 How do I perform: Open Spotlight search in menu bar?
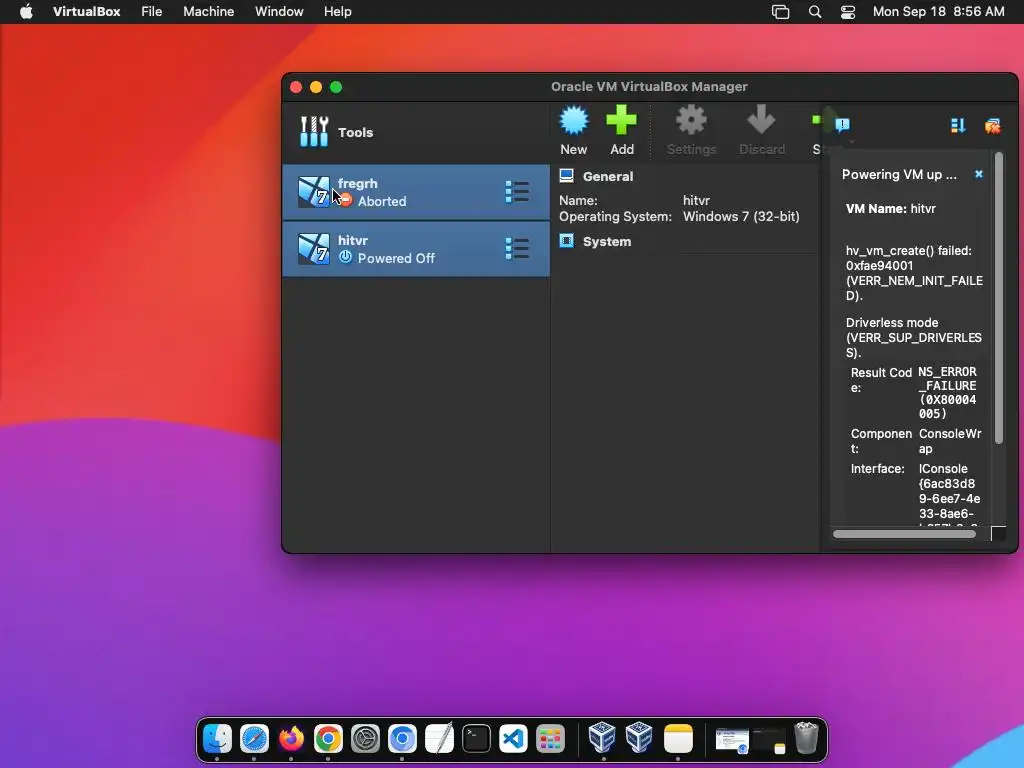click(x=814, y=12)
